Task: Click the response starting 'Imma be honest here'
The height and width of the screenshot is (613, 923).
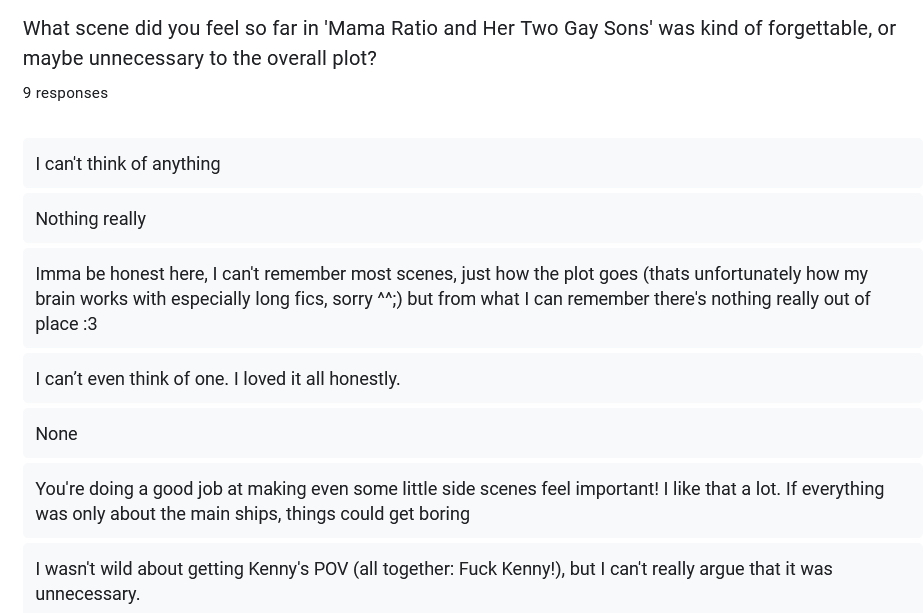Action: [452, 299]
